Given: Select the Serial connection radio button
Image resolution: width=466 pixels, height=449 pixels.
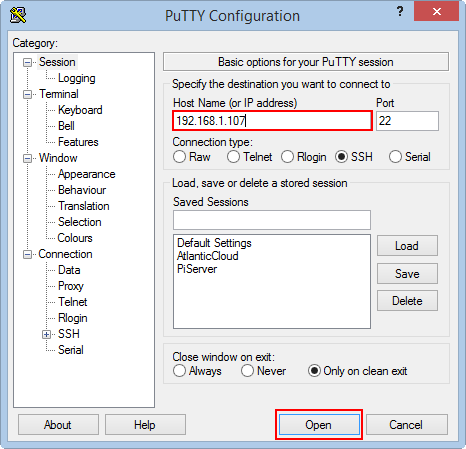Looking at the screenshot, I should click(395, 157).
